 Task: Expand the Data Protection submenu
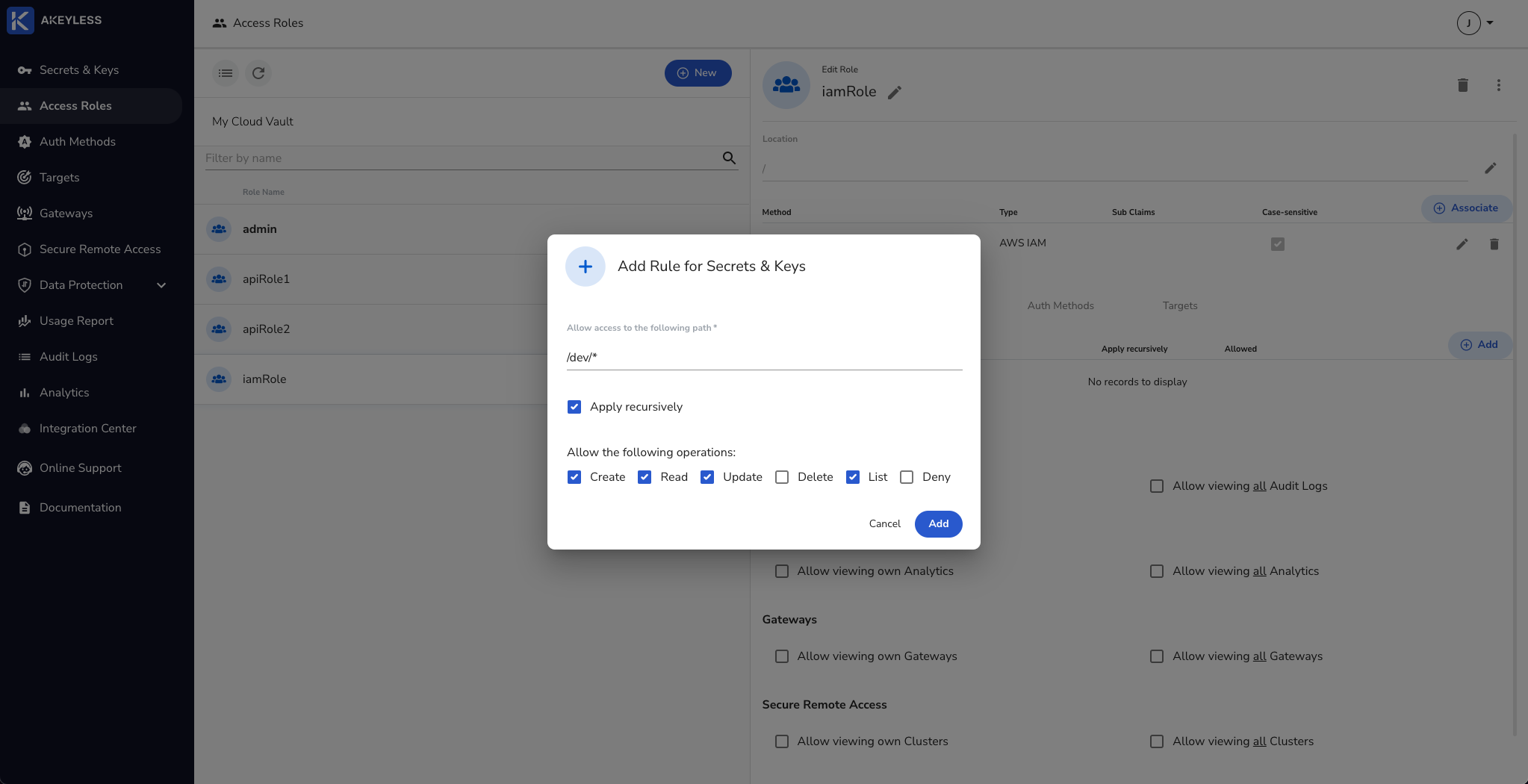click(161, 285)
